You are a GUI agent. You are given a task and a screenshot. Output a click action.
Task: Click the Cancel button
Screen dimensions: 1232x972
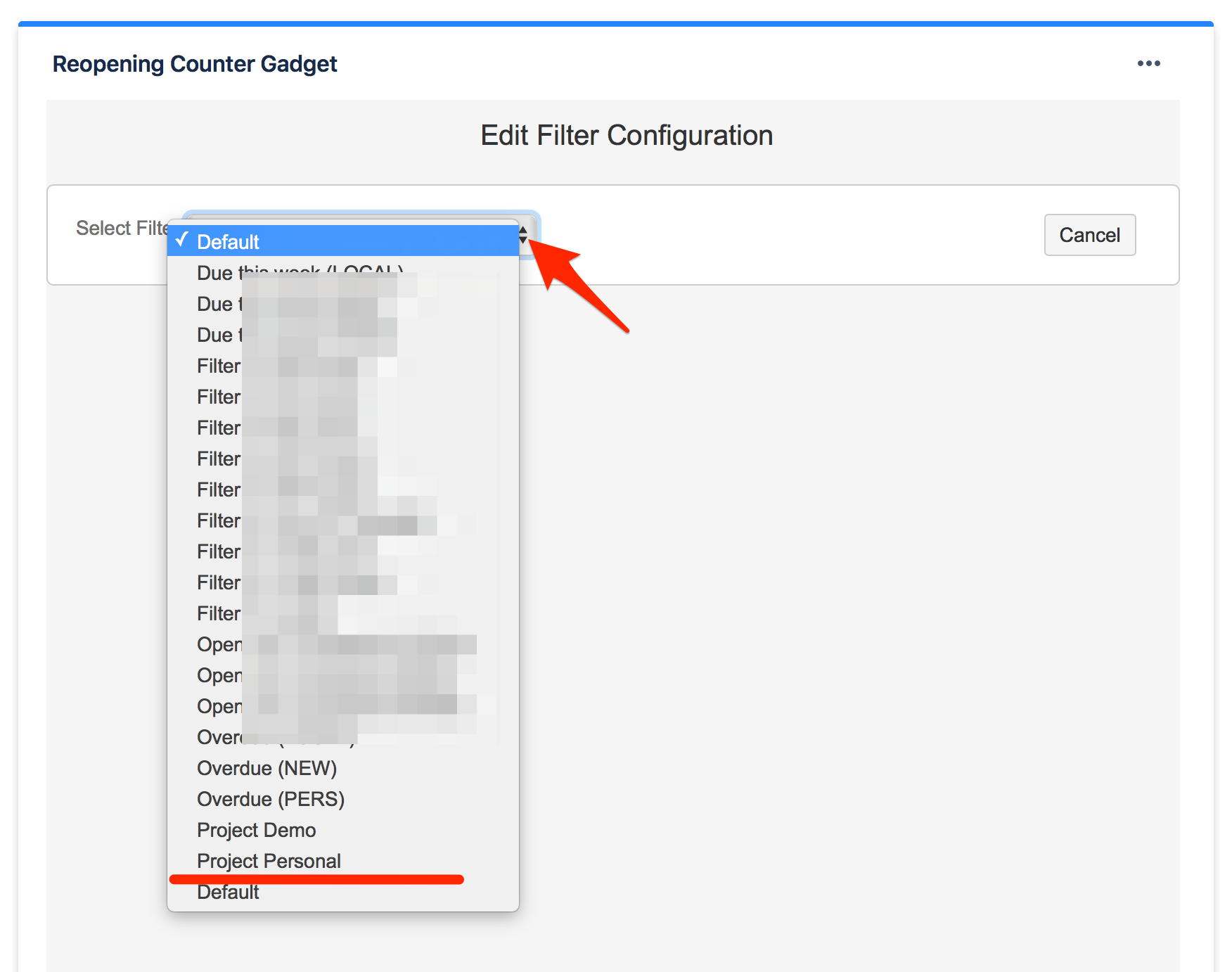click(x=1089, y=235)
